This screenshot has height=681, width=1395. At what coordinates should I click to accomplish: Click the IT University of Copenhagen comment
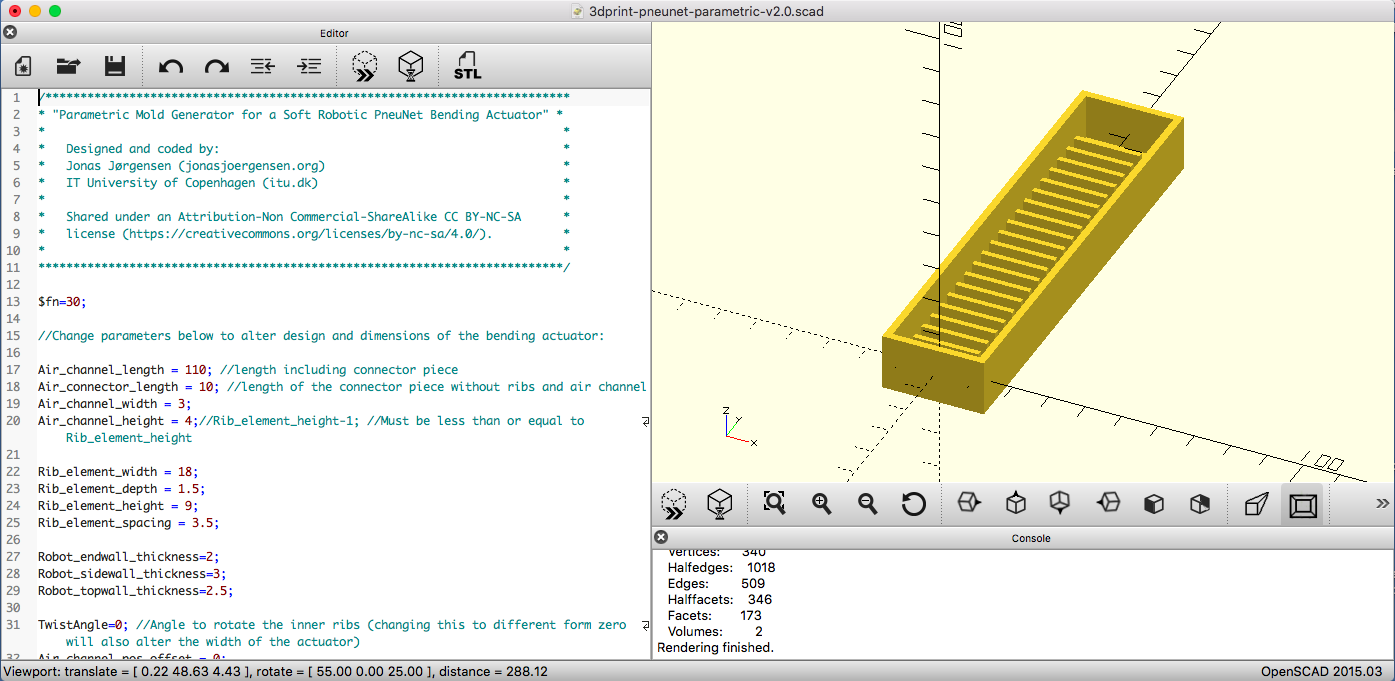[x=191, y=183]
